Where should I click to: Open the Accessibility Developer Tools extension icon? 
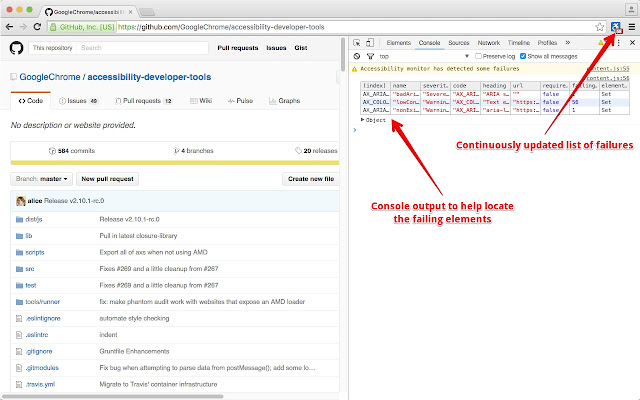click(616, 27)
